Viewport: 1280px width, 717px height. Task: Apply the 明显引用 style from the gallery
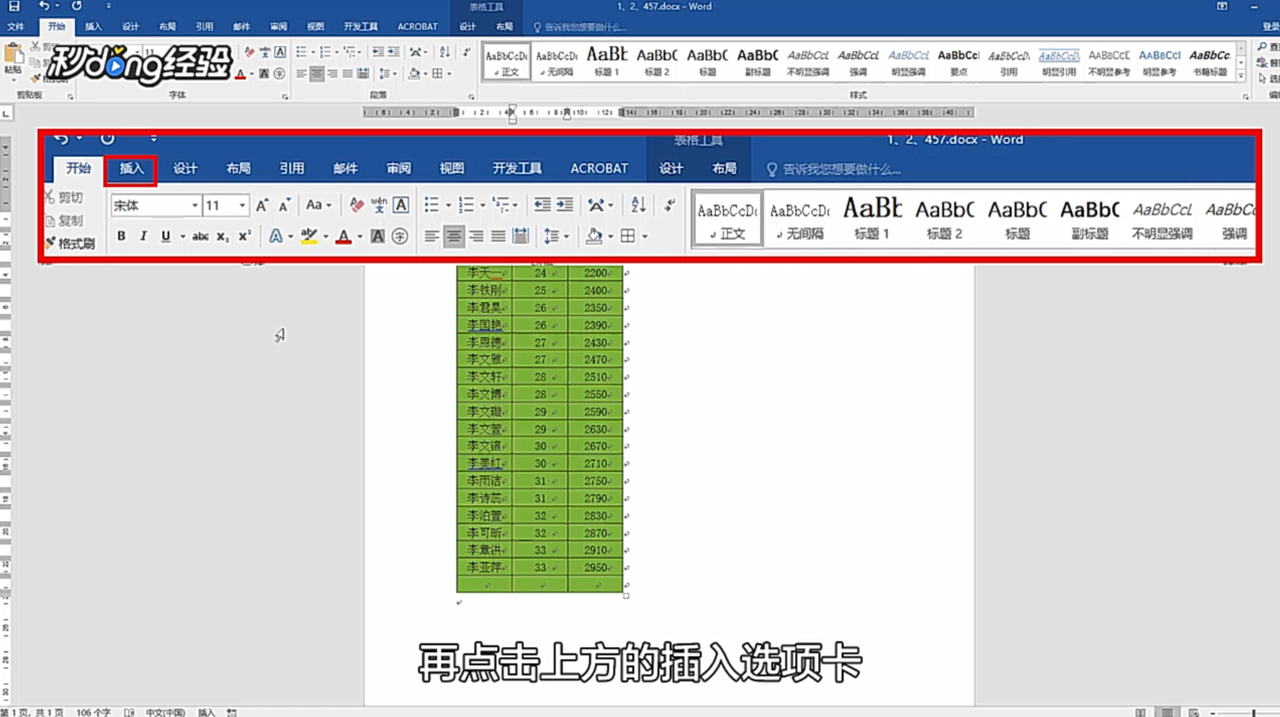1060,62
